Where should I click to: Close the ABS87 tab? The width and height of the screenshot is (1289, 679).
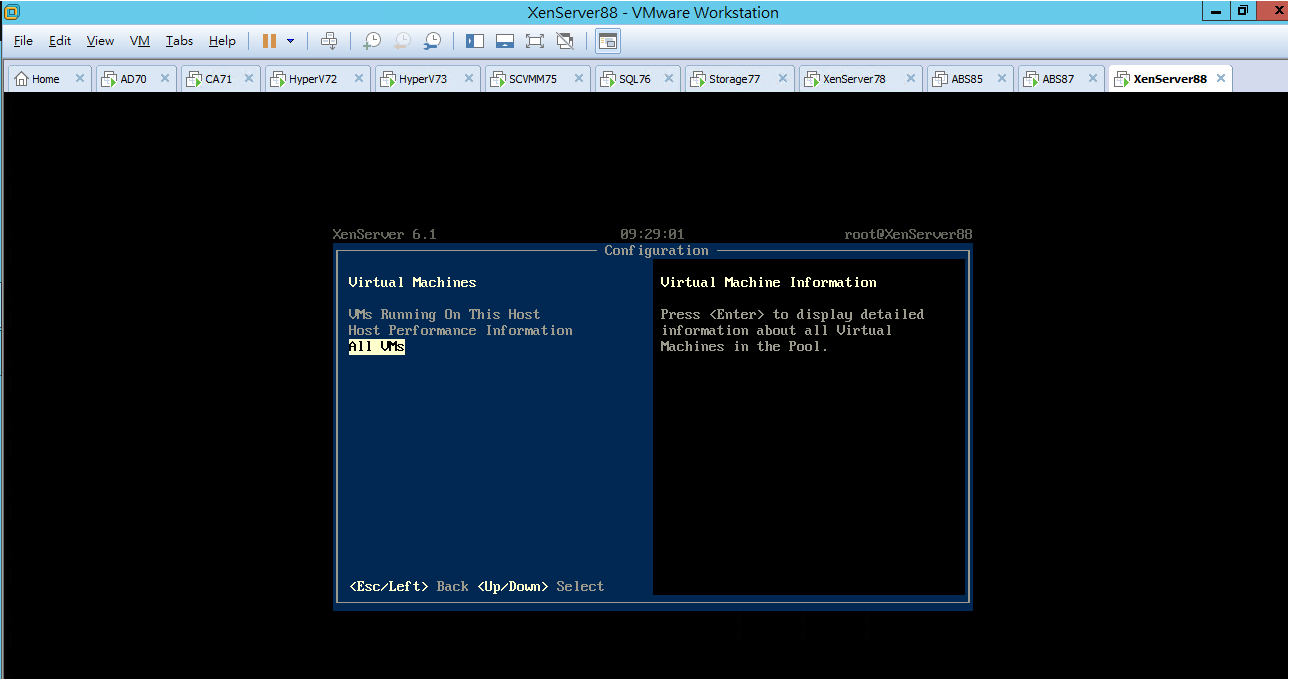coord(1091,79)
